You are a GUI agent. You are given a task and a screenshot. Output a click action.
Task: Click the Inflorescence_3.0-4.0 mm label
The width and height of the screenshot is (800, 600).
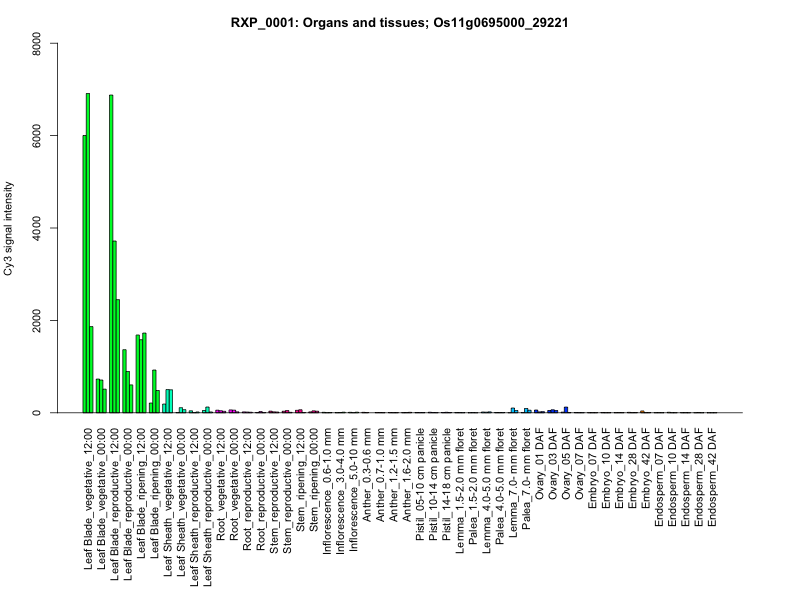point(340,491)
